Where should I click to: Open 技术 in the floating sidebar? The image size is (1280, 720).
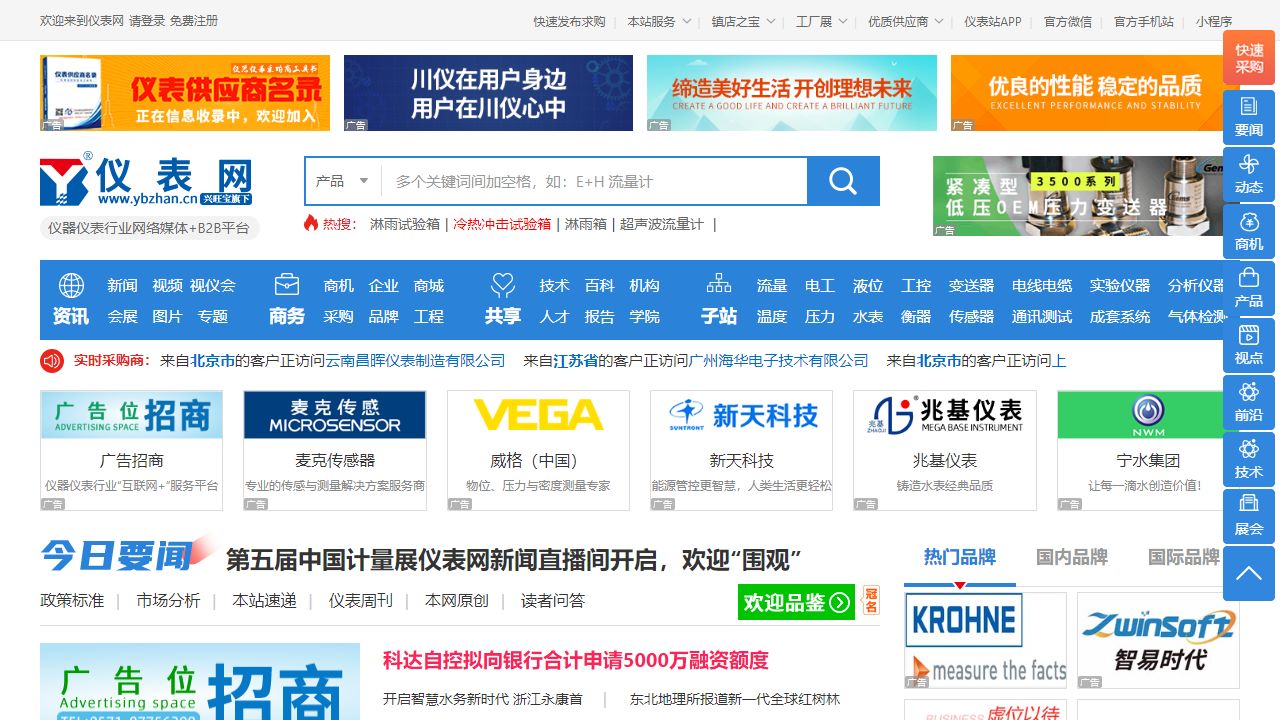tap(1249, 459)
